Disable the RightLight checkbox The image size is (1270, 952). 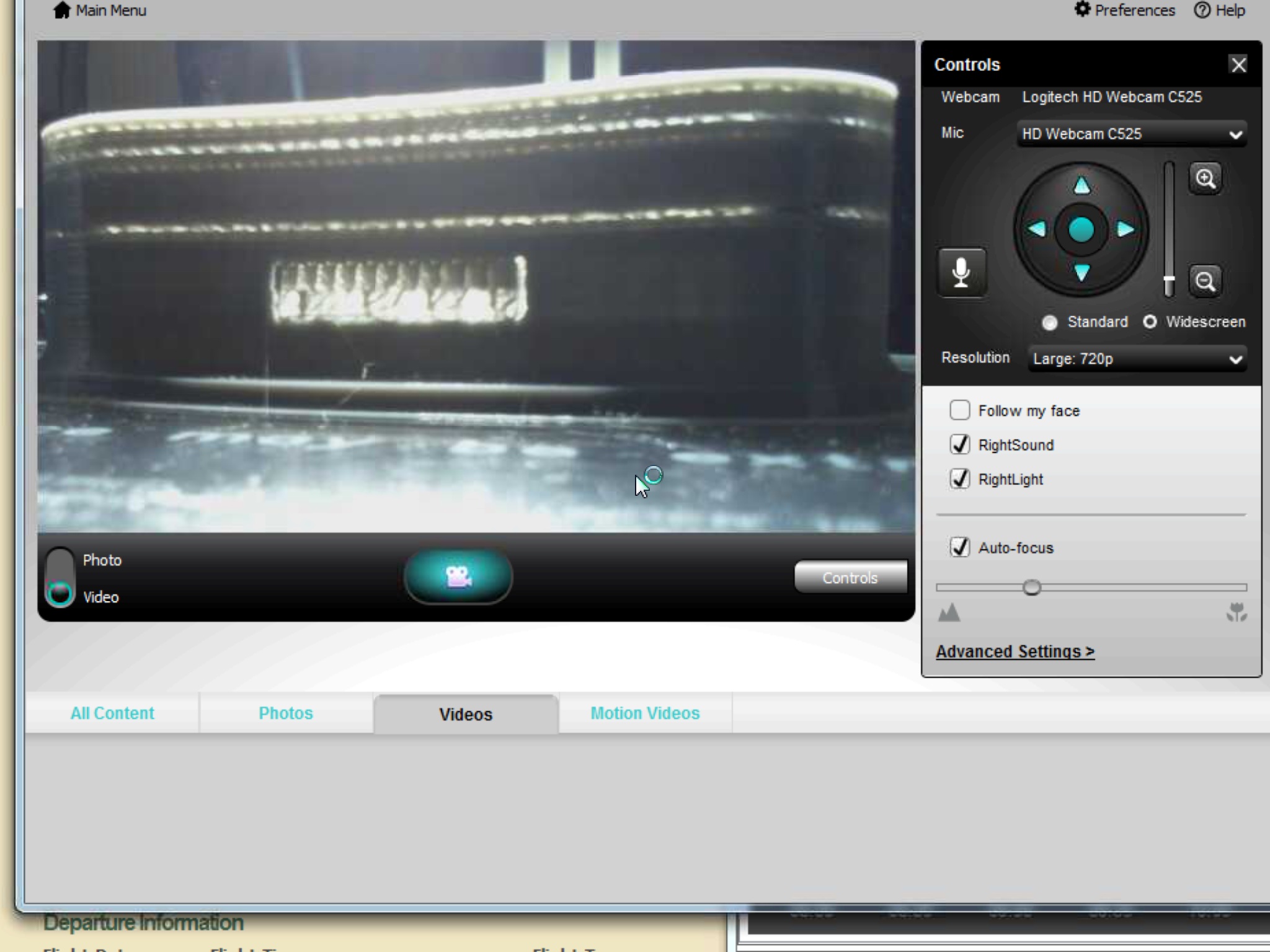point(960,479)
